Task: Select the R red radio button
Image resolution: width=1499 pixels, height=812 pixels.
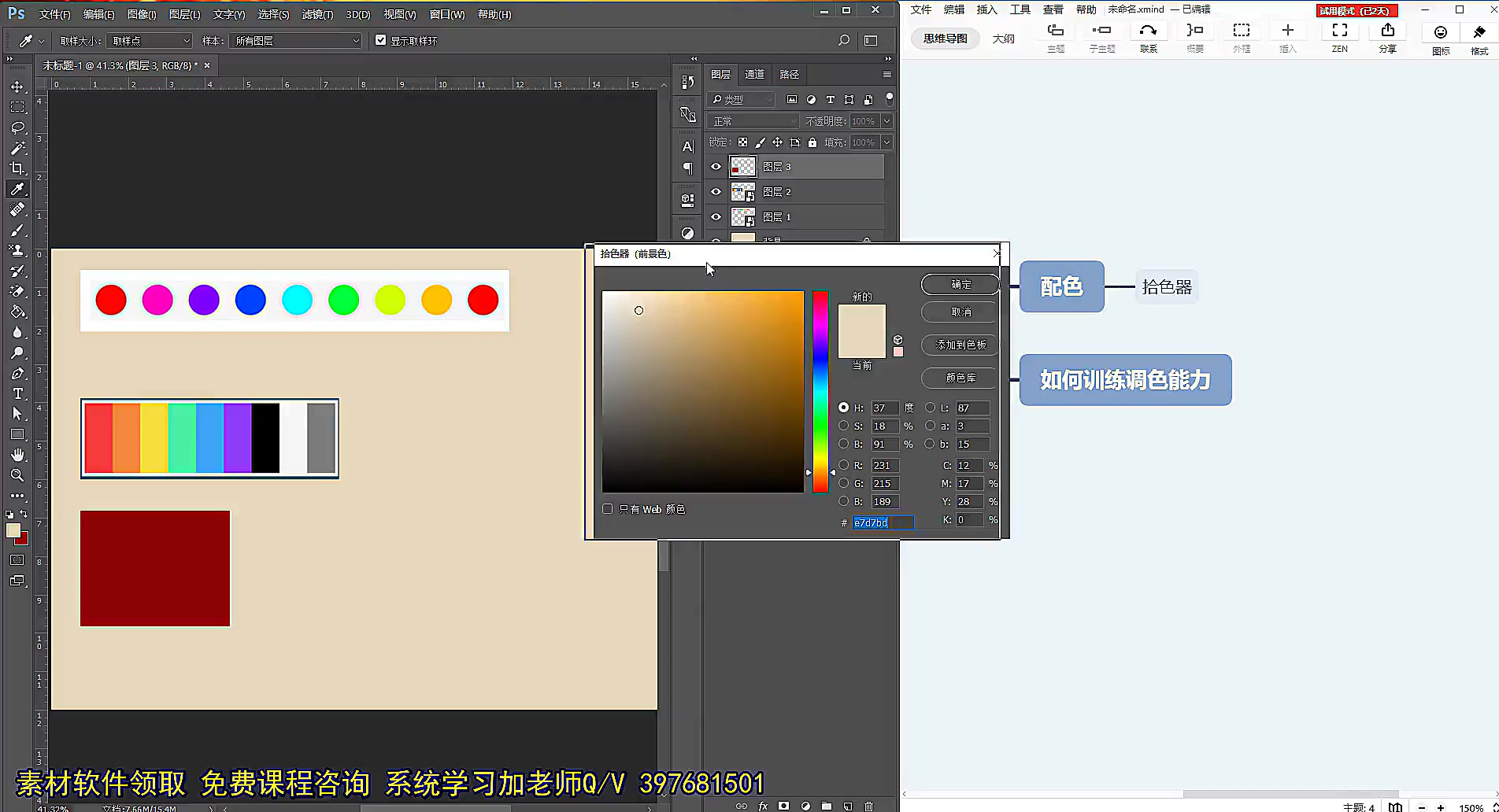Action: (844, 465)
